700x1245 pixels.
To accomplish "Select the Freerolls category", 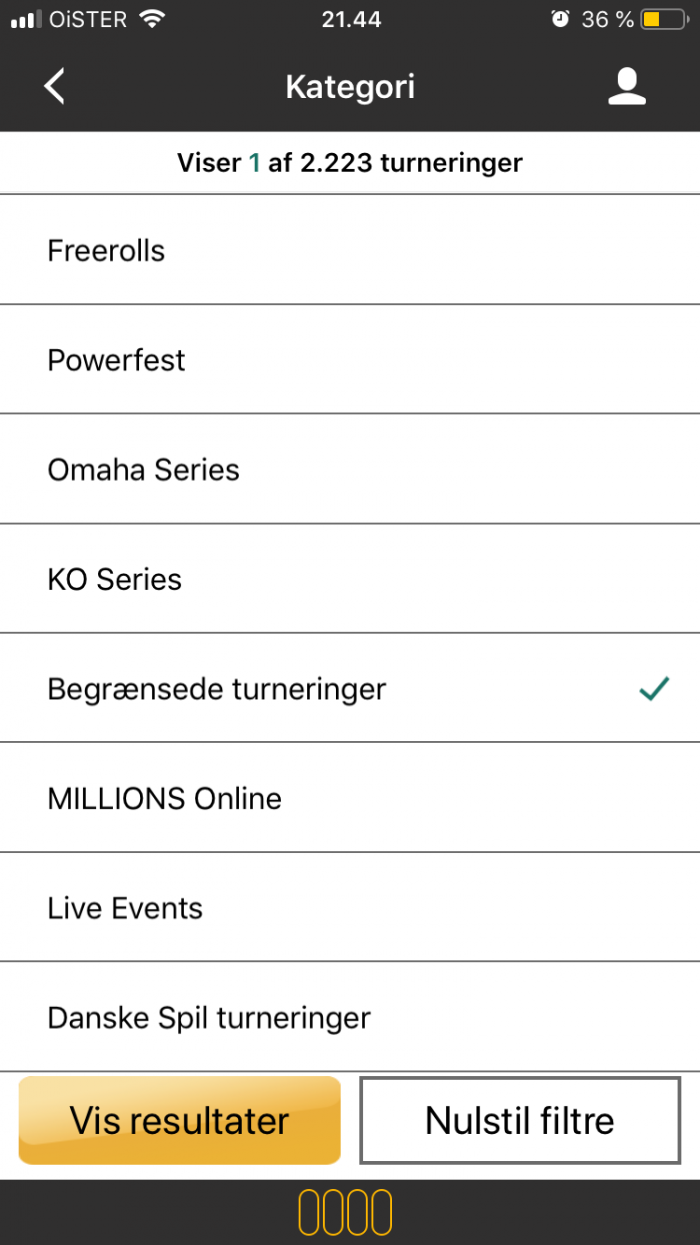I will [350, 250].
